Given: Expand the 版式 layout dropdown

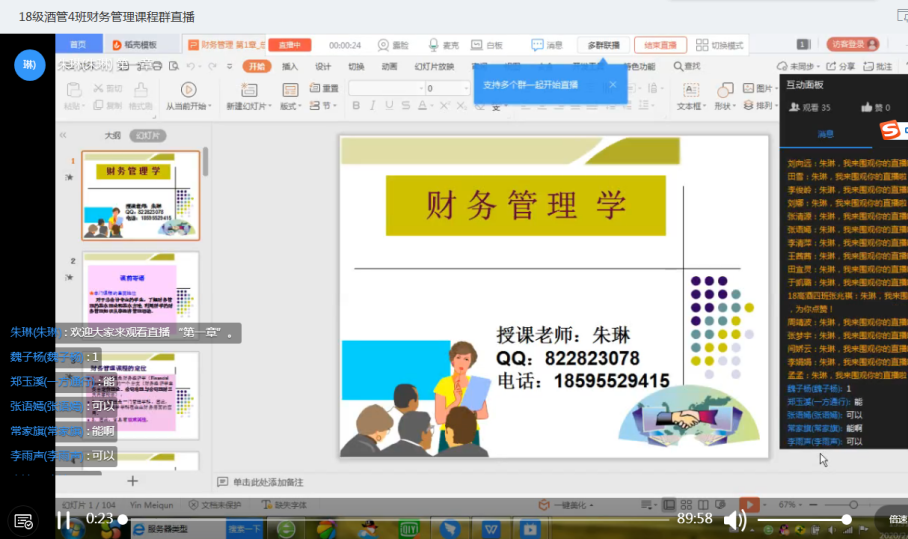Looking at the screenshot, I should click(291, 106).
